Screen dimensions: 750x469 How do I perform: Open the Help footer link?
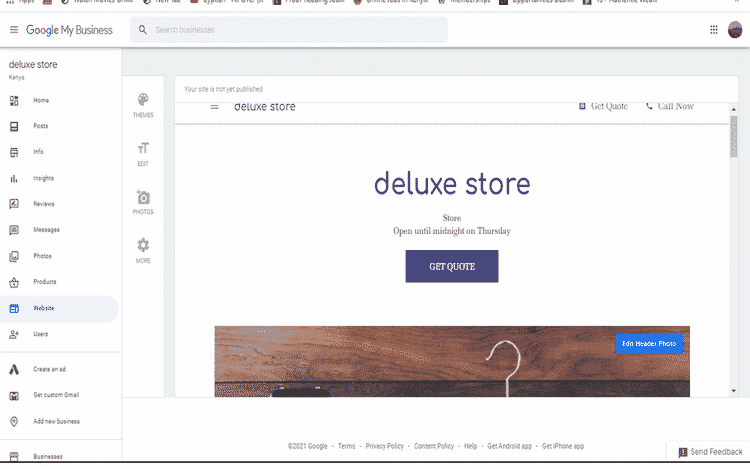point(471,446)
